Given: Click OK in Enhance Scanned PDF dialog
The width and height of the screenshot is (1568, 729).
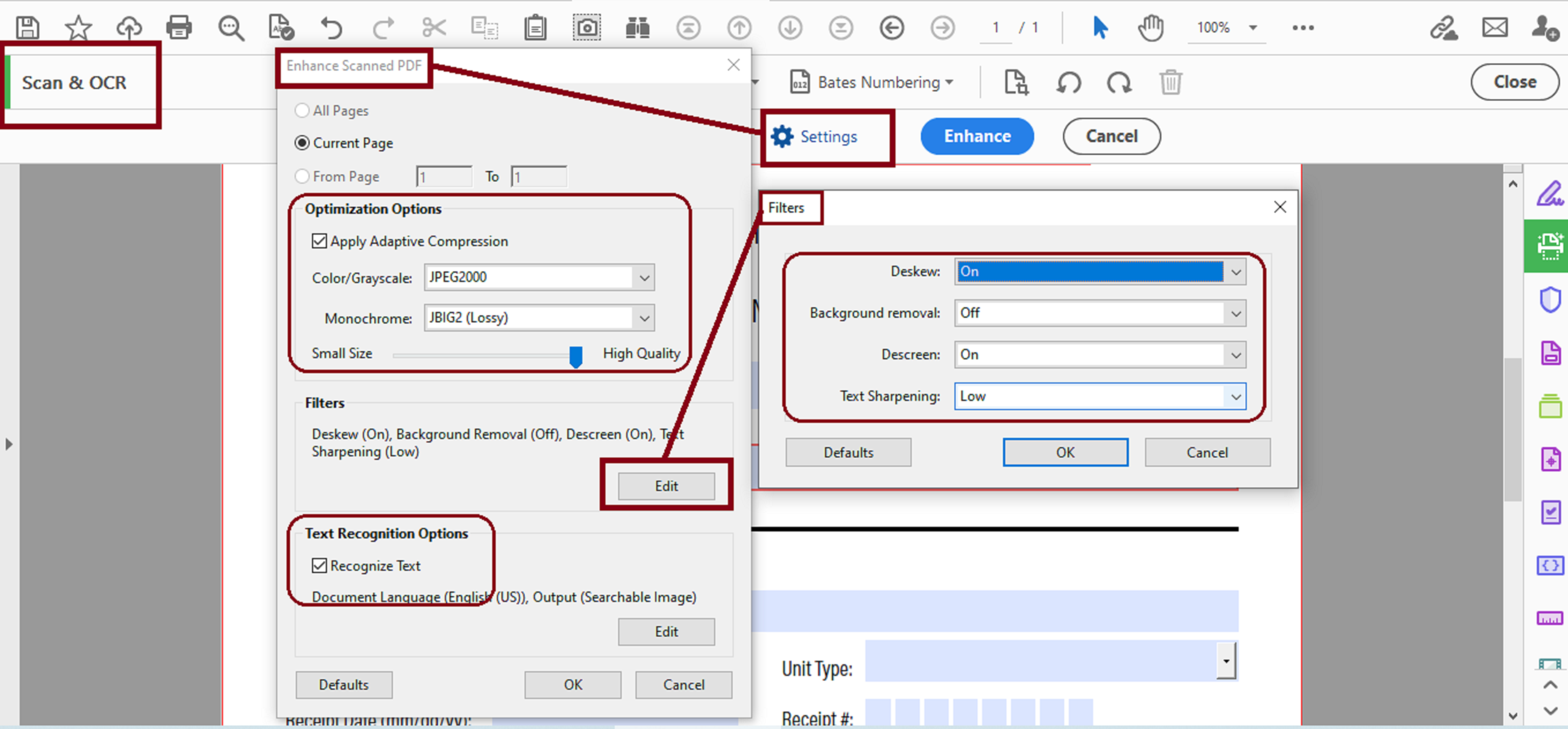Looking at the screenshot, I should pyautogui.click(x=573, y=685).
